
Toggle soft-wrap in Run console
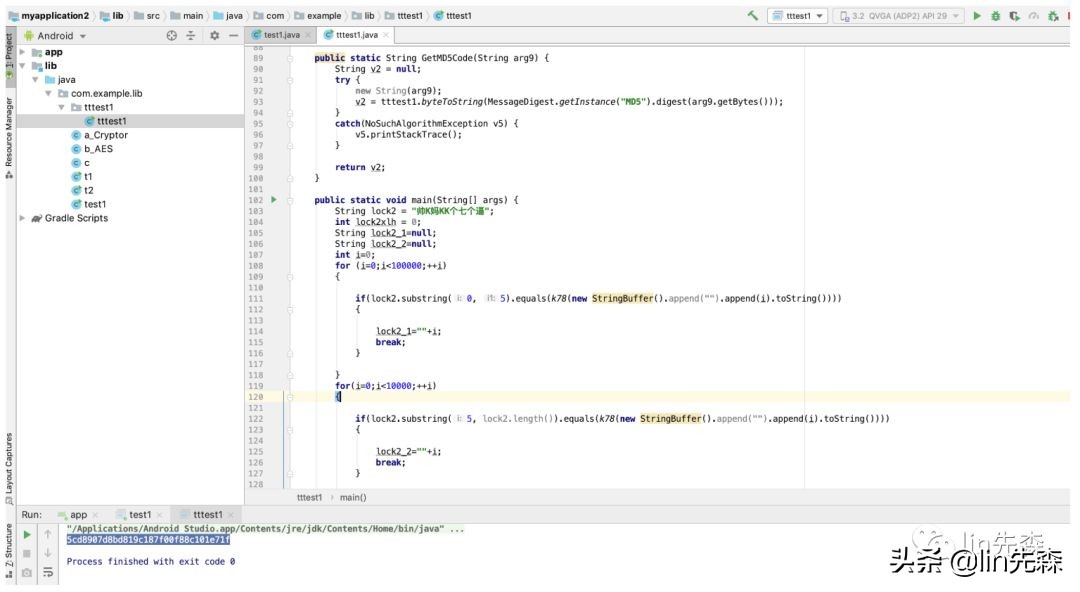tap(47, 572)
